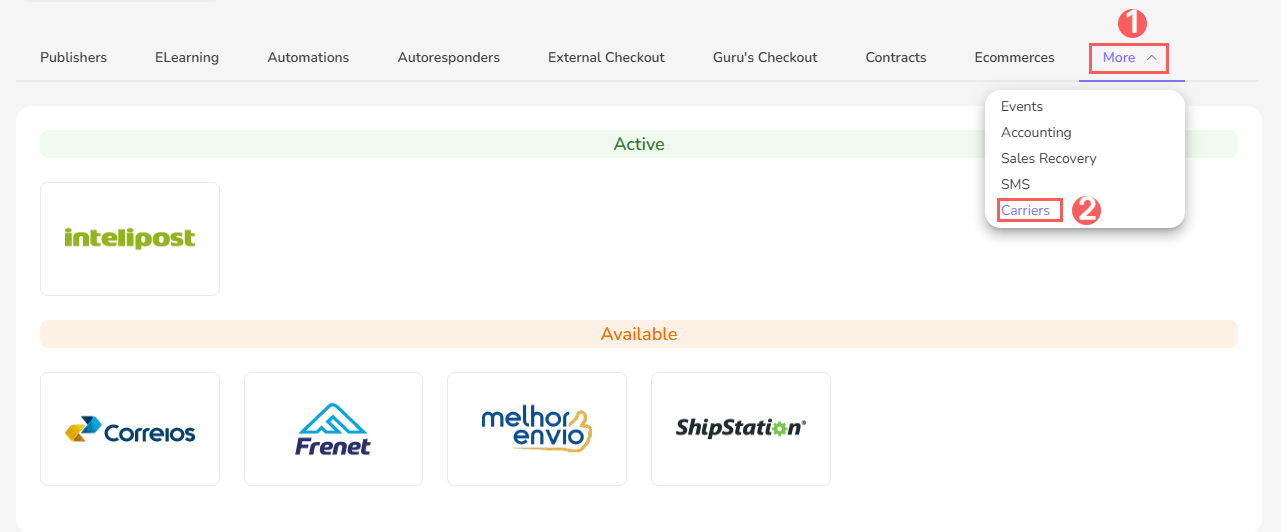The height and width of the screenshot is (532, 1281).
Task: Open the External Checkout tab
Action: tap(606, 57)
